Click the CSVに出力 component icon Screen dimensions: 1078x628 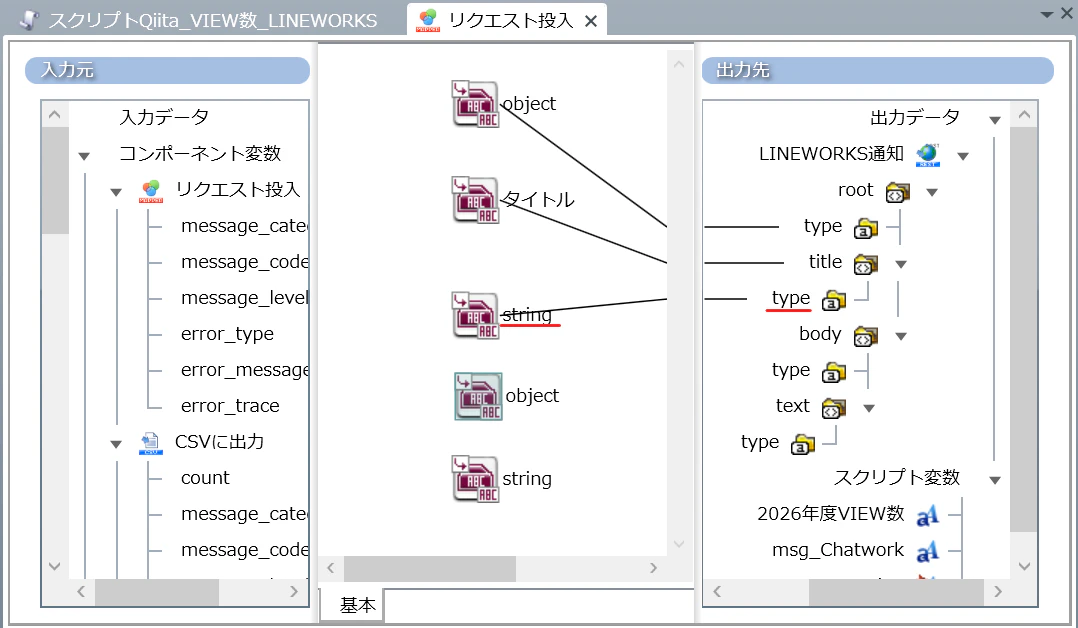pos(150,443)
